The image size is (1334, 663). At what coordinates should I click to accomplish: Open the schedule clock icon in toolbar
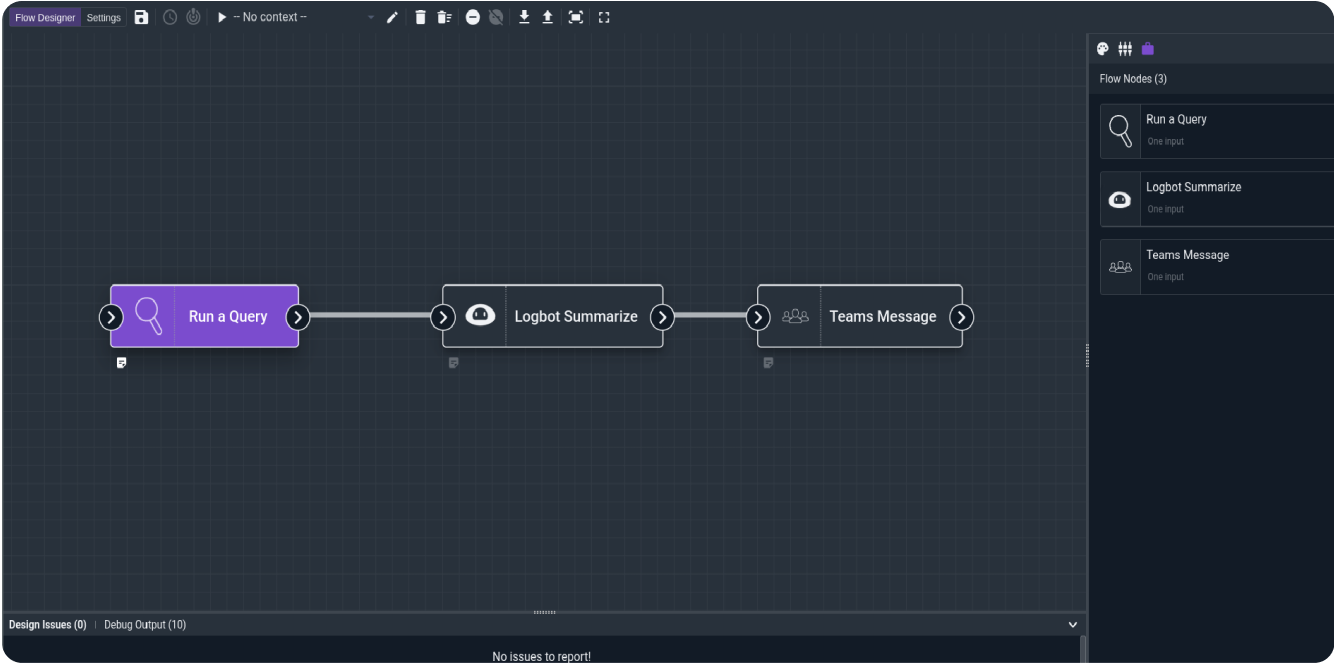click(170, 17)
